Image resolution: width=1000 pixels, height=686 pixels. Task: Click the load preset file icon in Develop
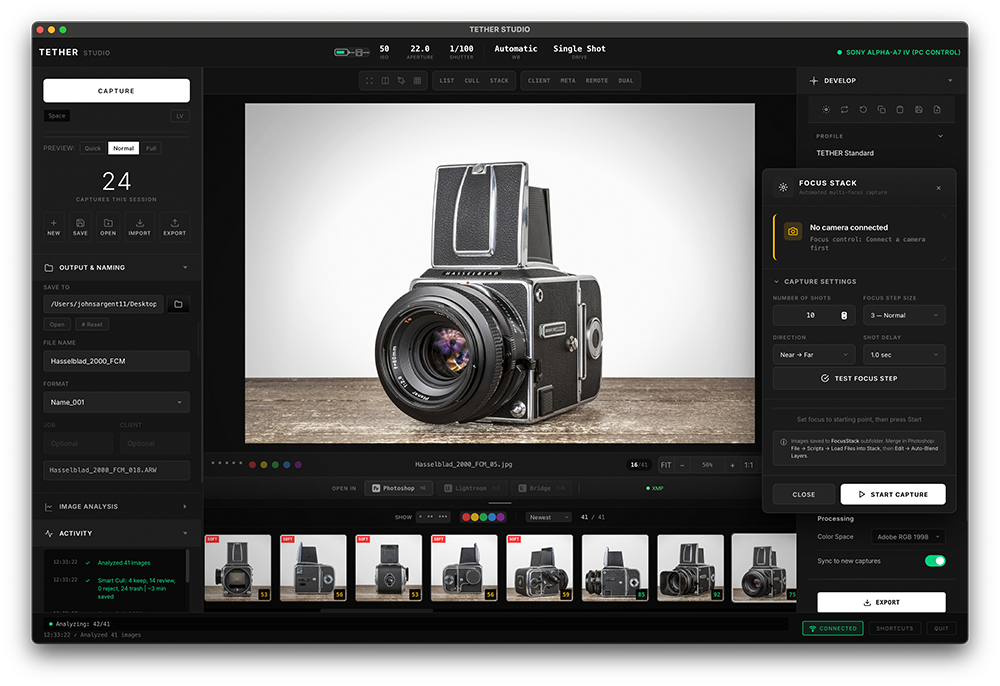tap(937, 110)
